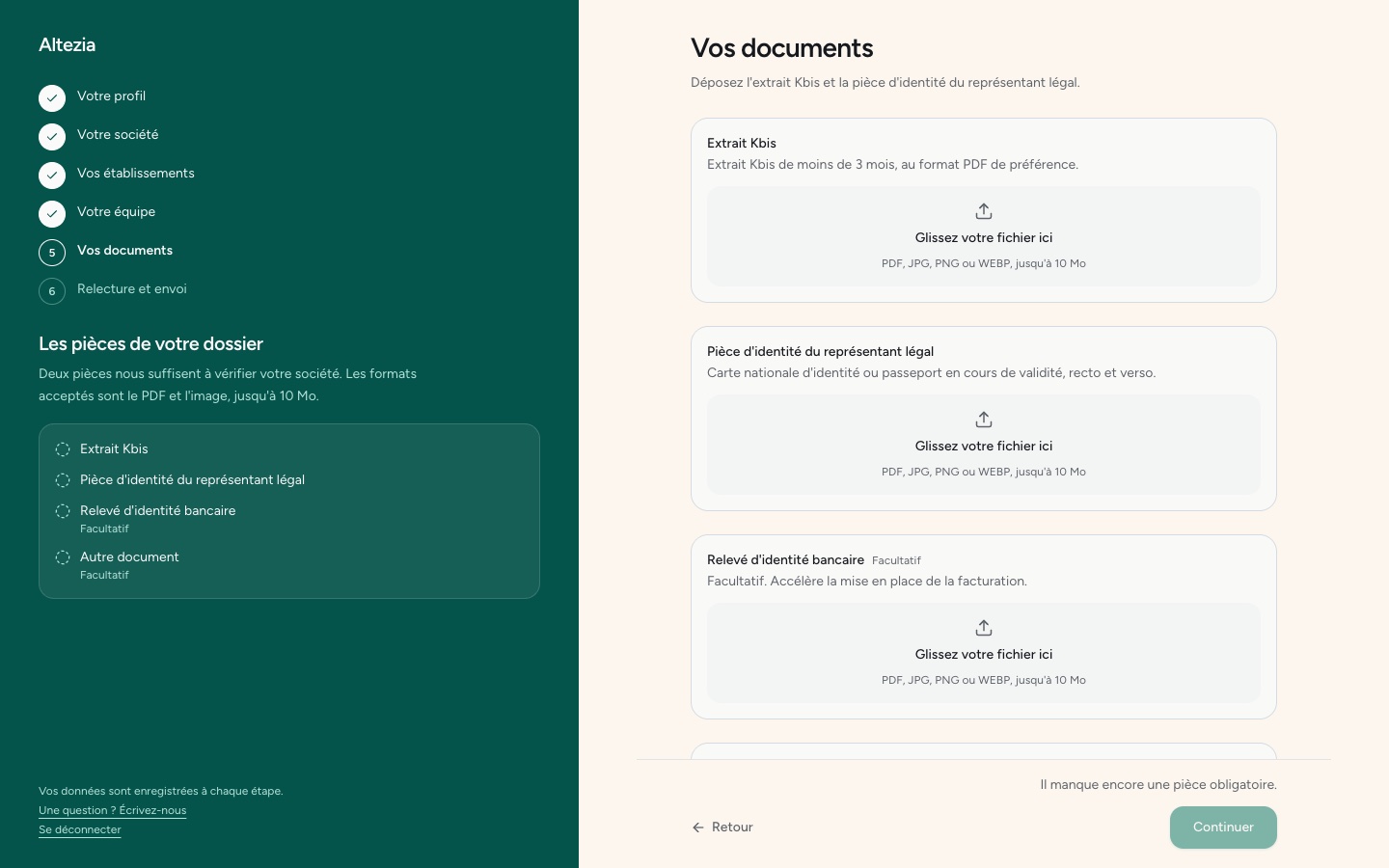Click the Altezia logo text
Viewport: 1389px width, 868px height.
68,45
